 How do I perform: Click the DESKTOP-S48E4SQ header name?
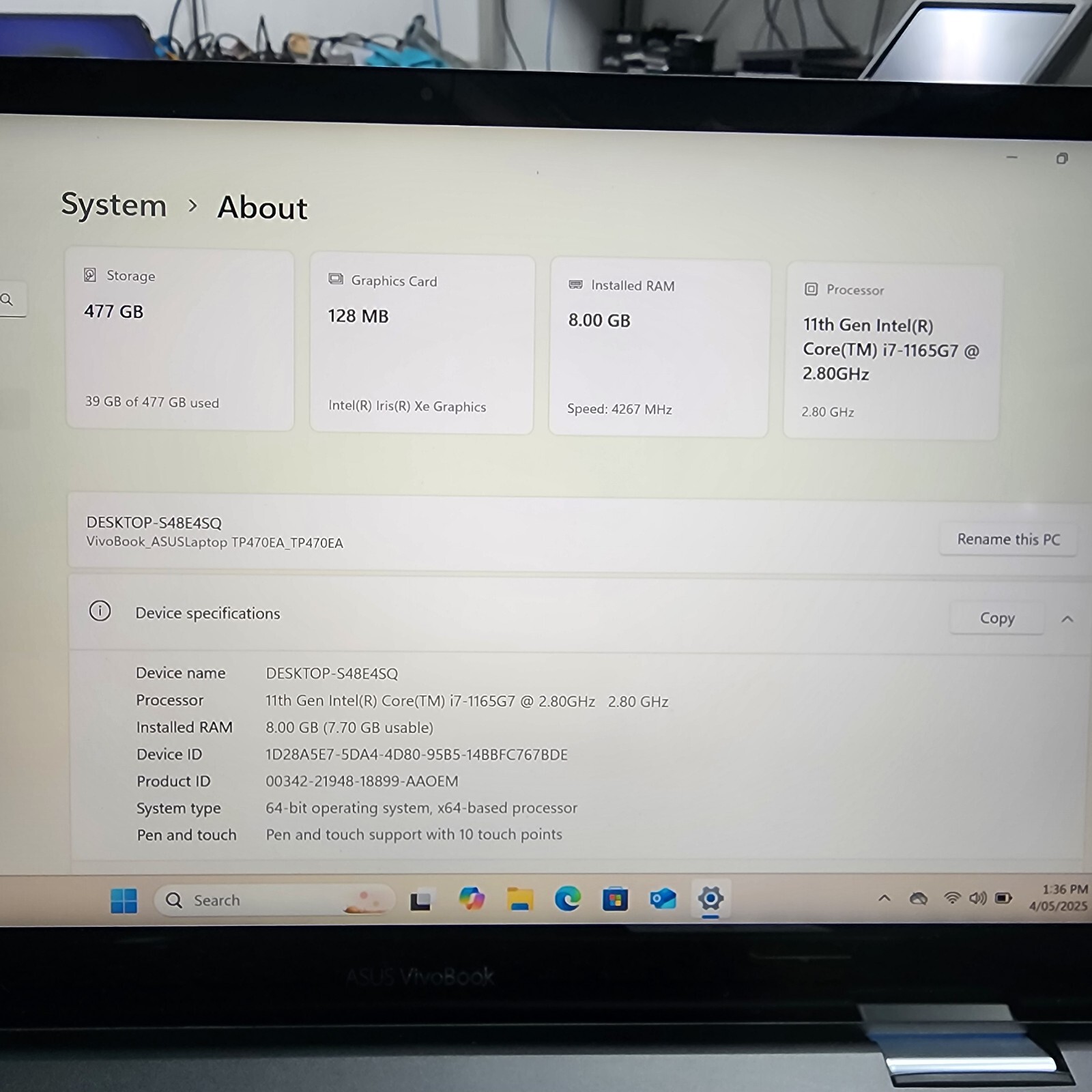point(154,523)
